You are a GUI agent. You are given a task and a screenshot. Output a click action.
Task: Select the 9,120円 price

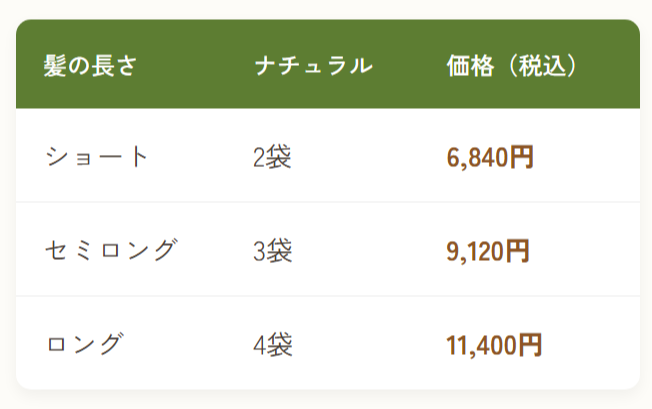[x=488, y=251]
